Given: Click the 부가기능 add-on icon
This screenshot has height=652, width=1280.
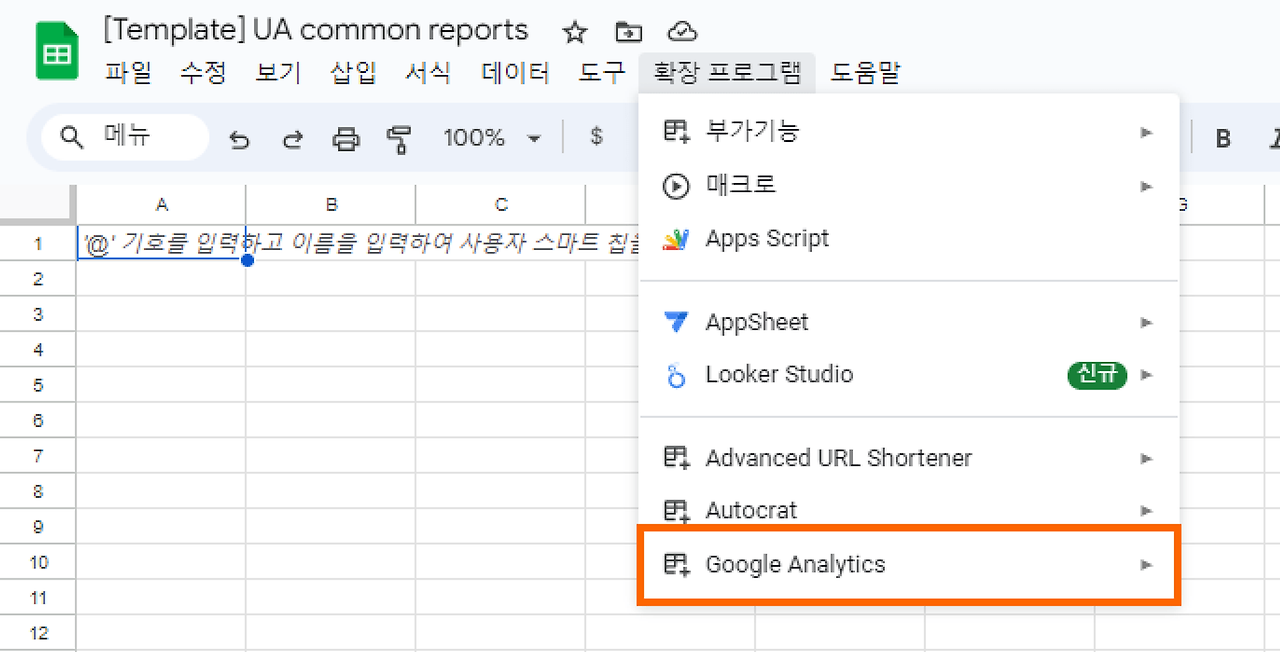Looking at the screenshot, I should coord(677,131).
